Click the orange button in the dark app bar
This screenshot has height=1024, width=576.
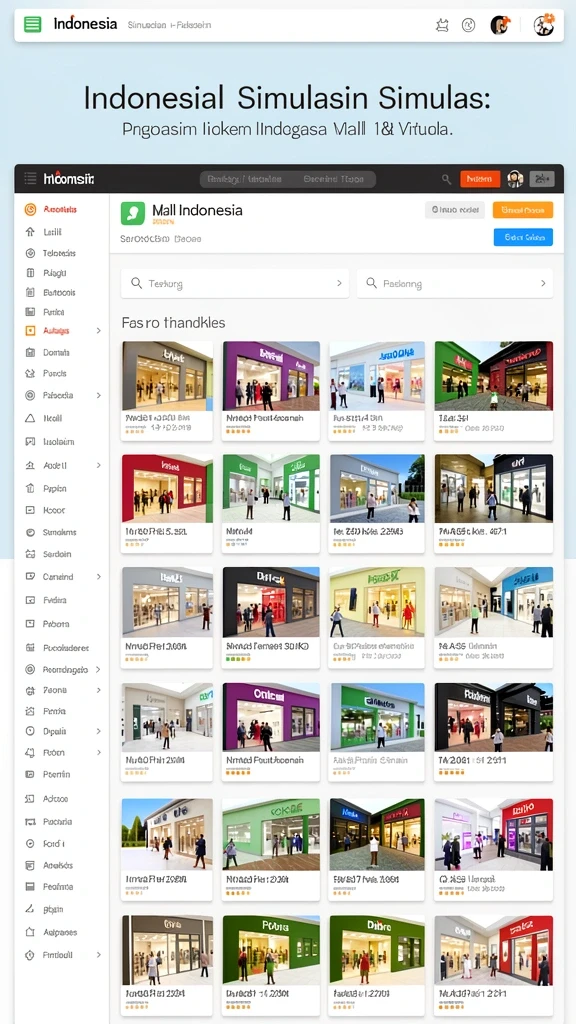(x=480, y=179)
